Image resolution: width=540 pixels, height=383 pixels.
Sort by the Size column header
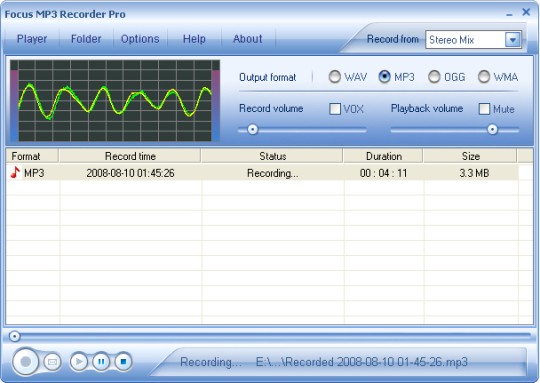pos(470,156)
